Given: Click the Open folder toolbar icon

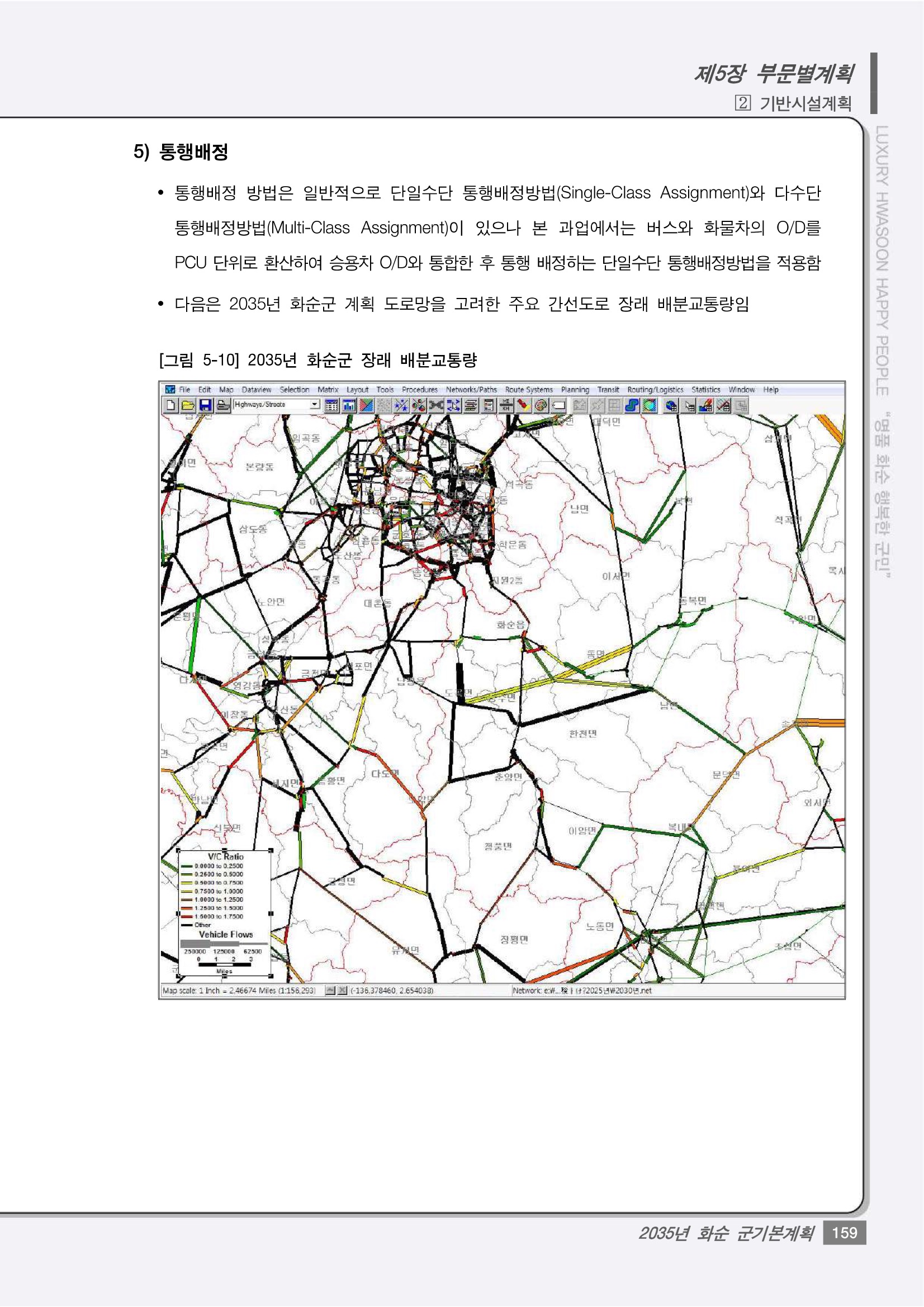Looking at the screenshot, I should (x=188, y=405).
